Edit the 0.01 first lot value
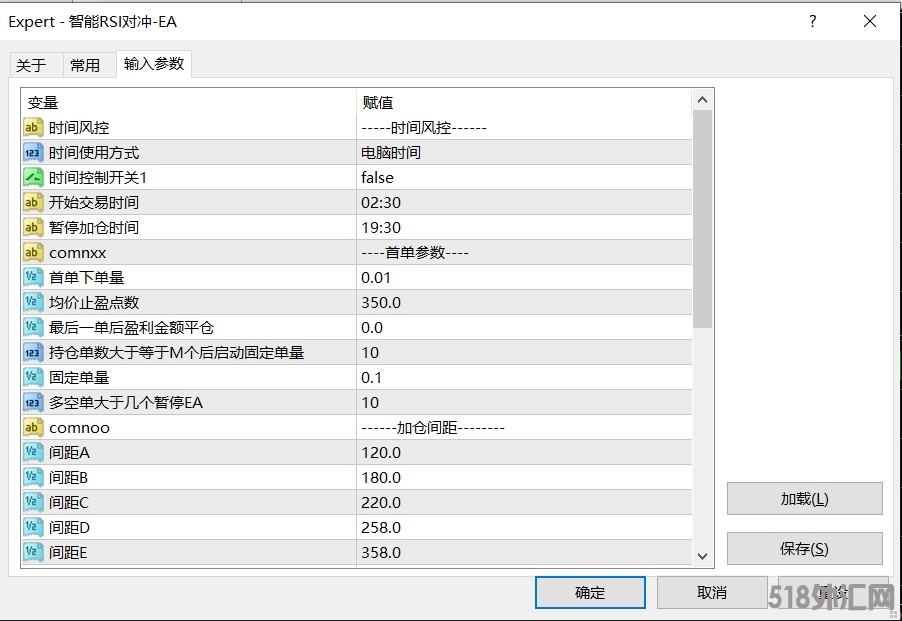Image resolution: width=902 pixels, height=621 pixels. [524, 278]
